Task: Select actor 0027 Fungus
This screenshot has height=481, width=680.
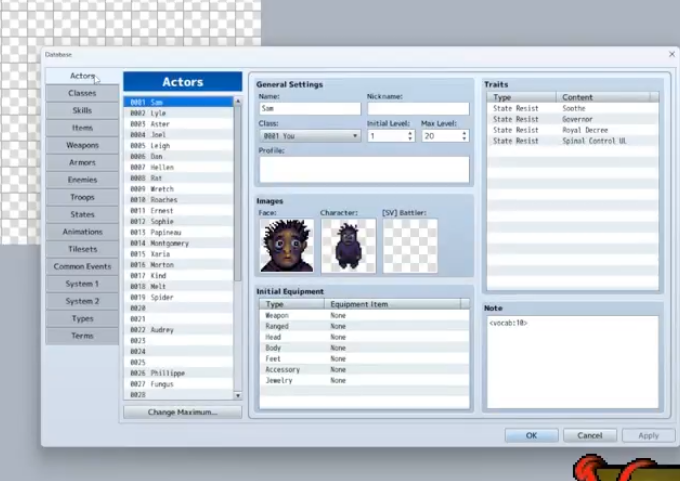Action: click(179, 384)
